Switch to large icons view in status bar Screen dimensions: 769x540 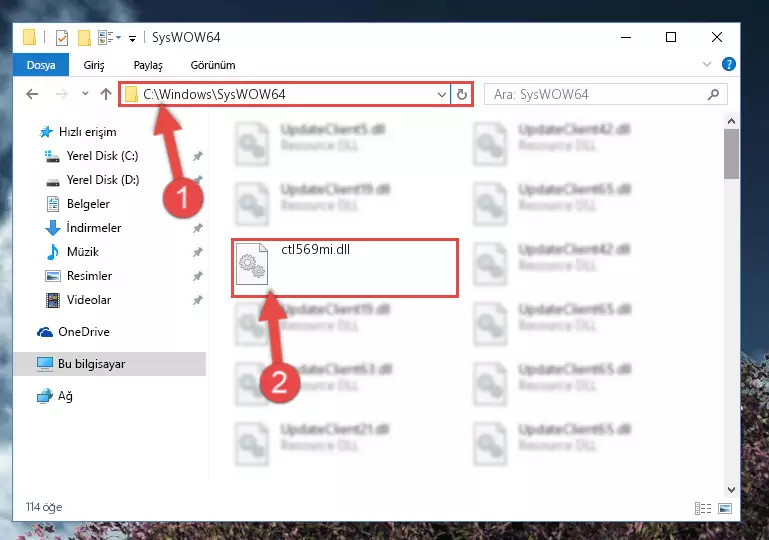pyautogui.click(x=725, y=509)
